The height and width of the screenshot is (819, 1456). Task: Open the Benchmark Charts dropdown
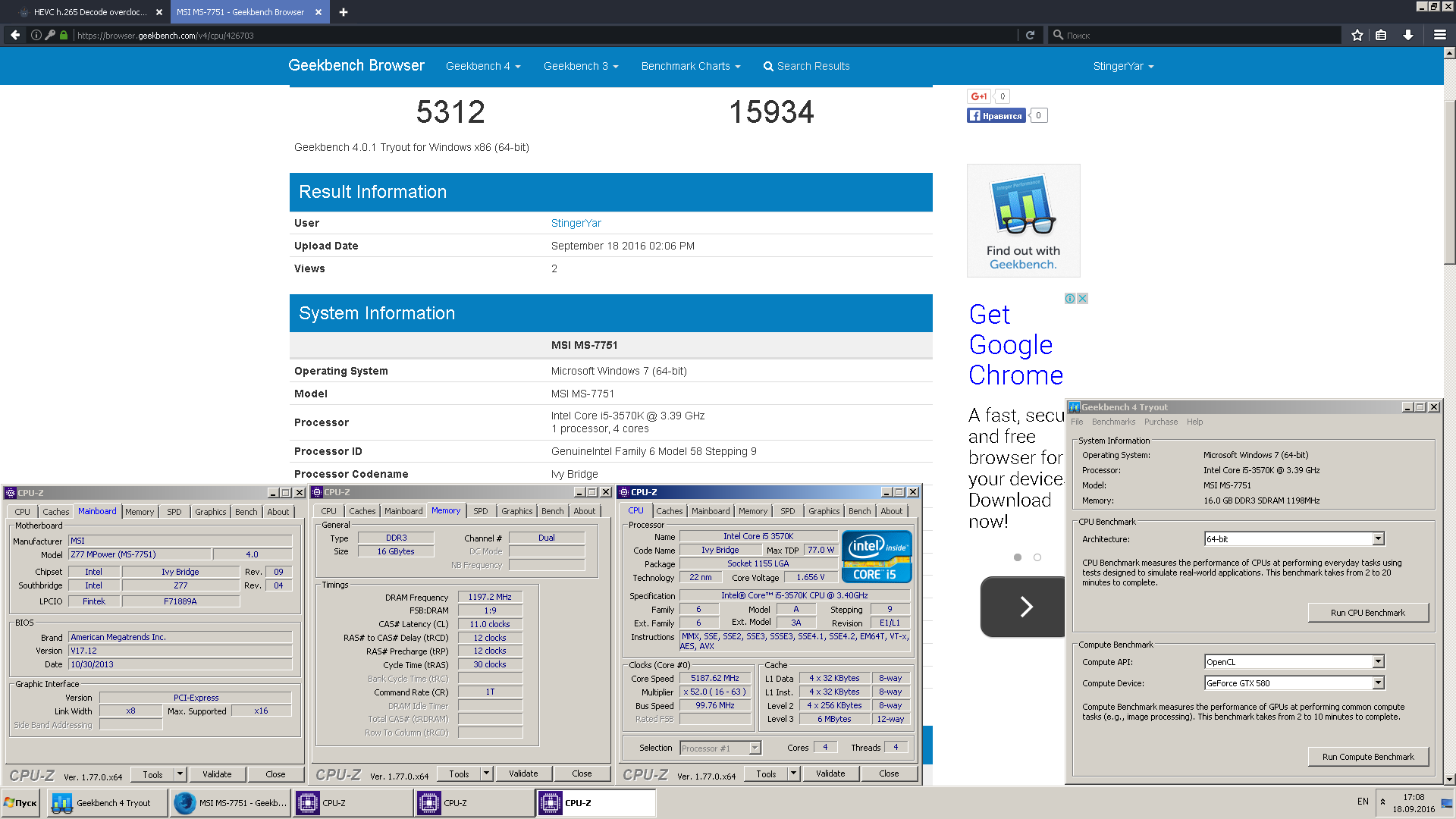click(691, 66)
